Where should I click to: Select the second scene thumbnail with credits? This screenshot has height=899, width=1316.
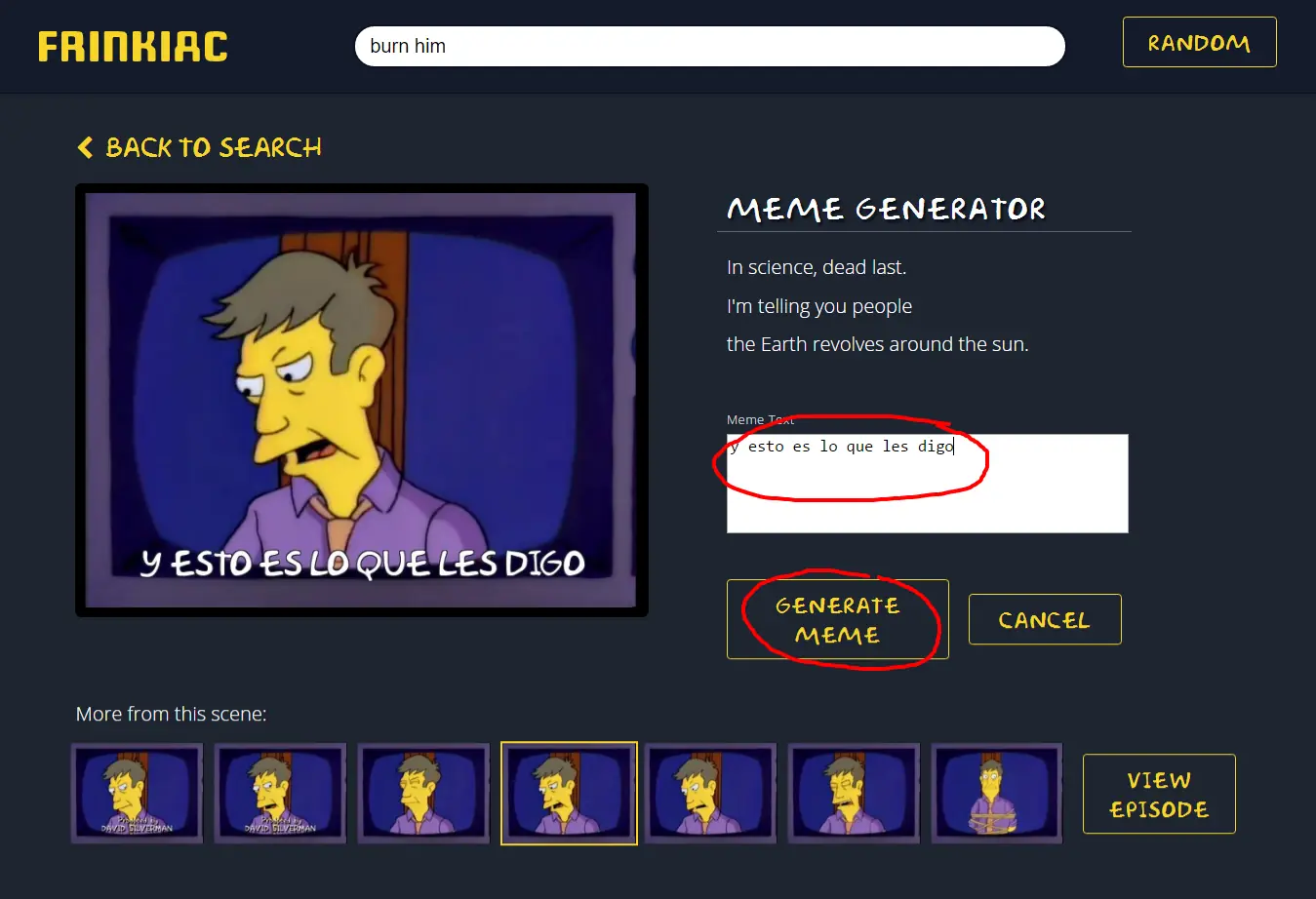pos(280,794)
